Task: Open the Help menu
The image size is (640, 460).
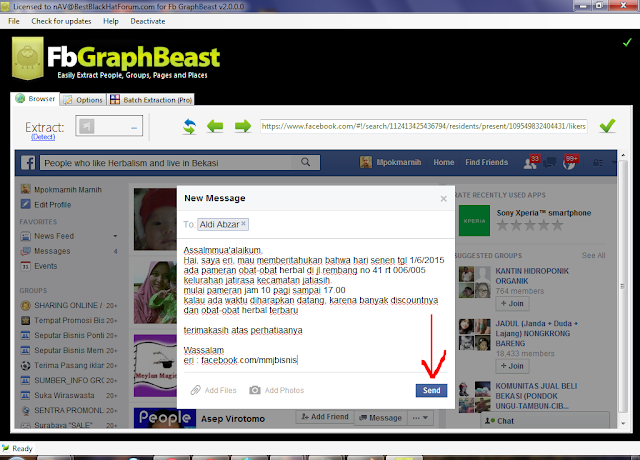Action: point(111,21)
